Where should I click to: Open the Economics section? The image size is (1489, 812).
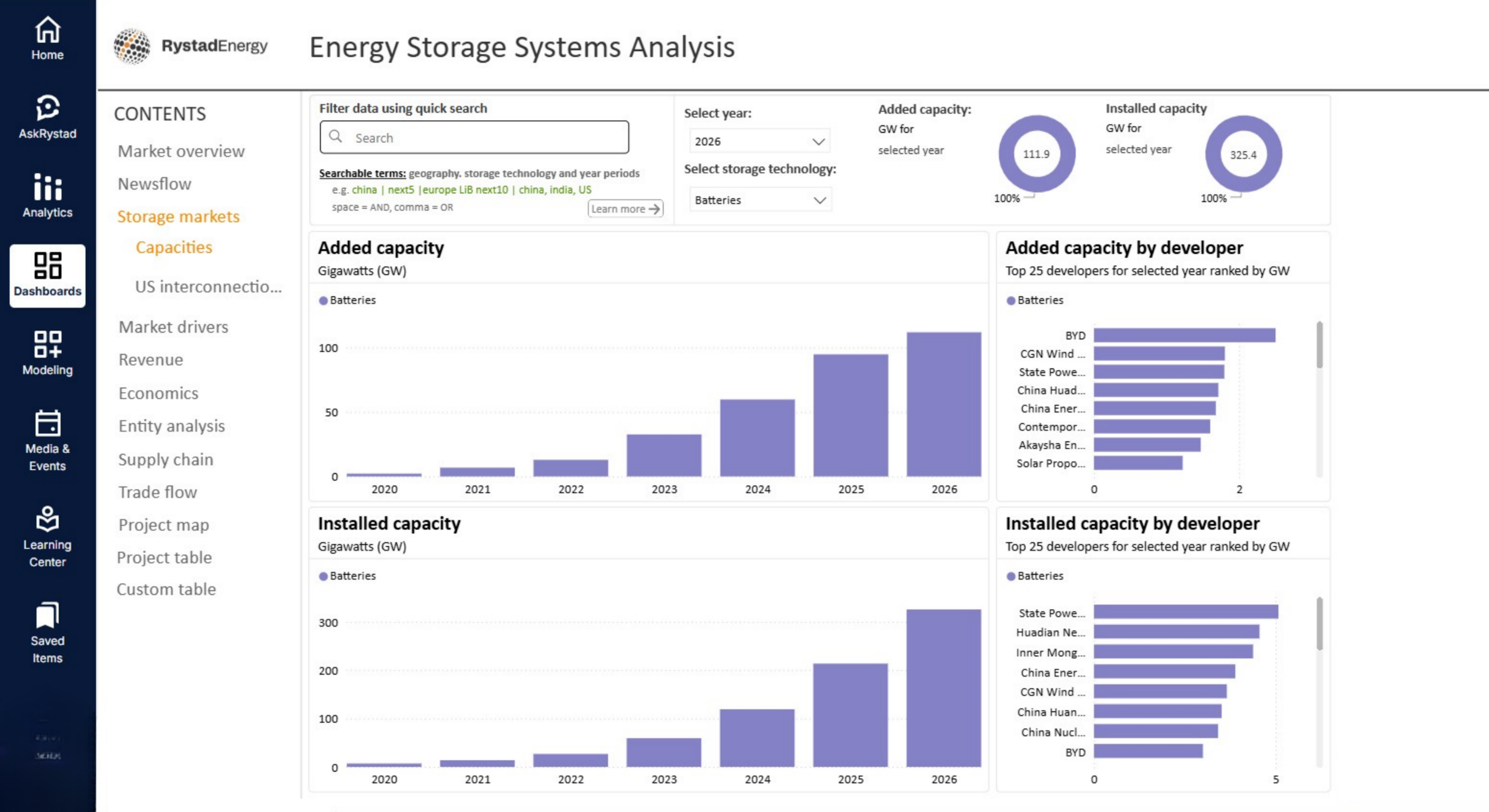[158, 393]
